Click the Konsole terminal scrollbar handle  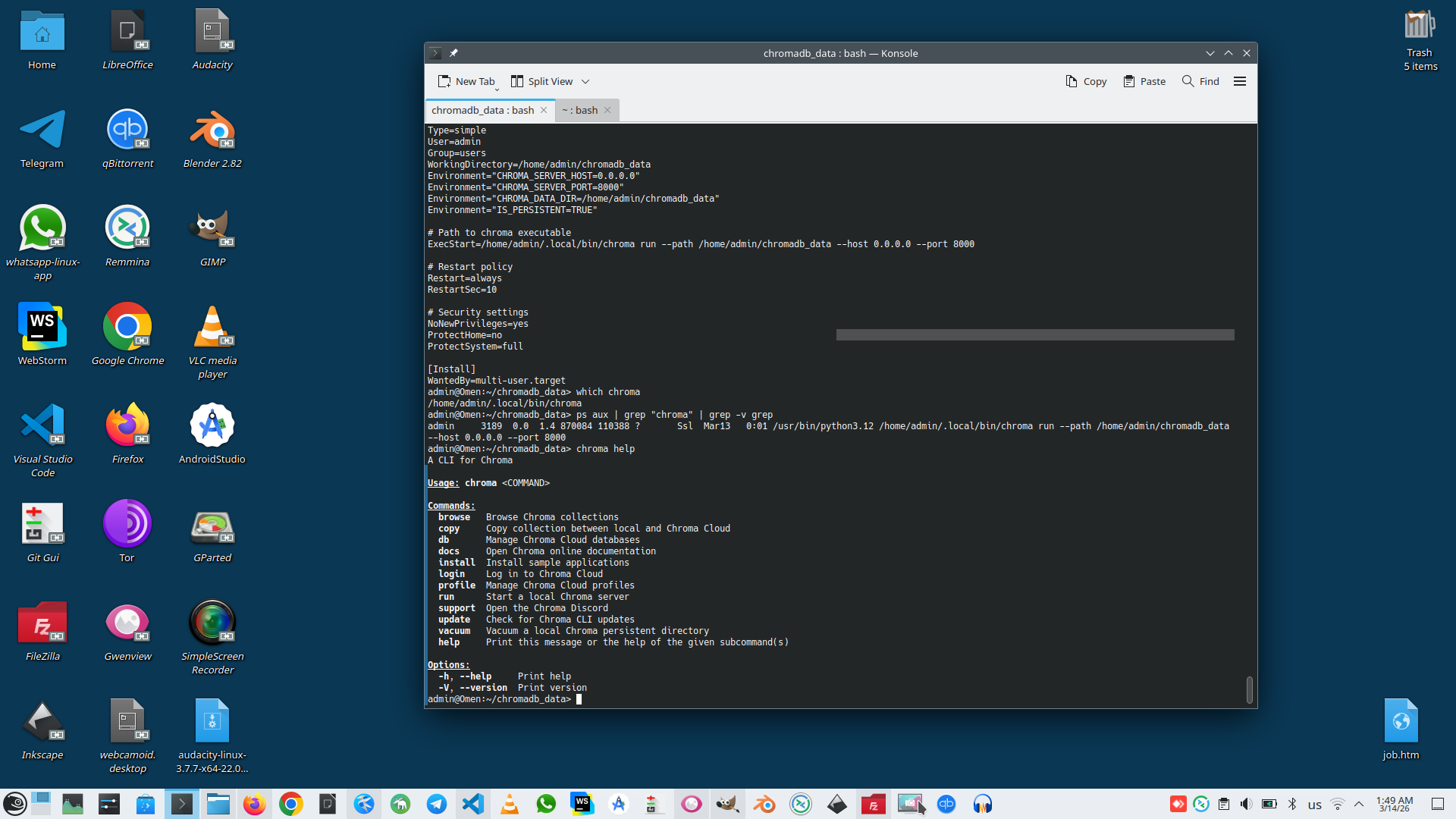(x=1249, y=689)
